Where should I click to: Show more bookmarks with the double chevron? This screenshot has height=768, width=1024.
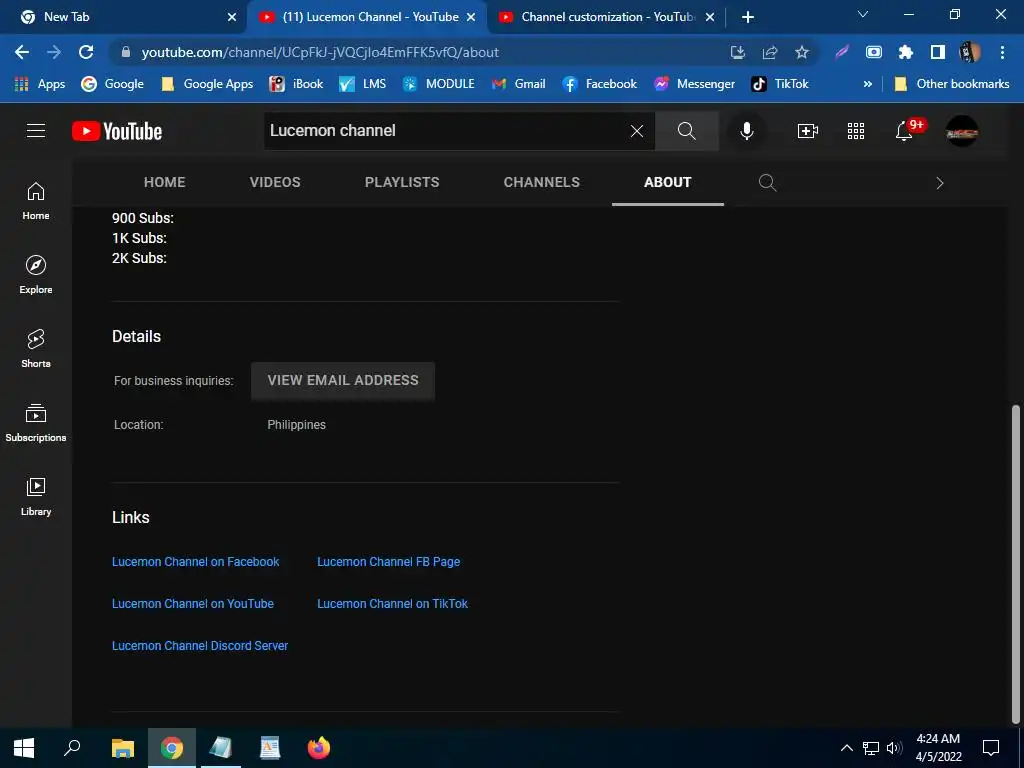868,84
